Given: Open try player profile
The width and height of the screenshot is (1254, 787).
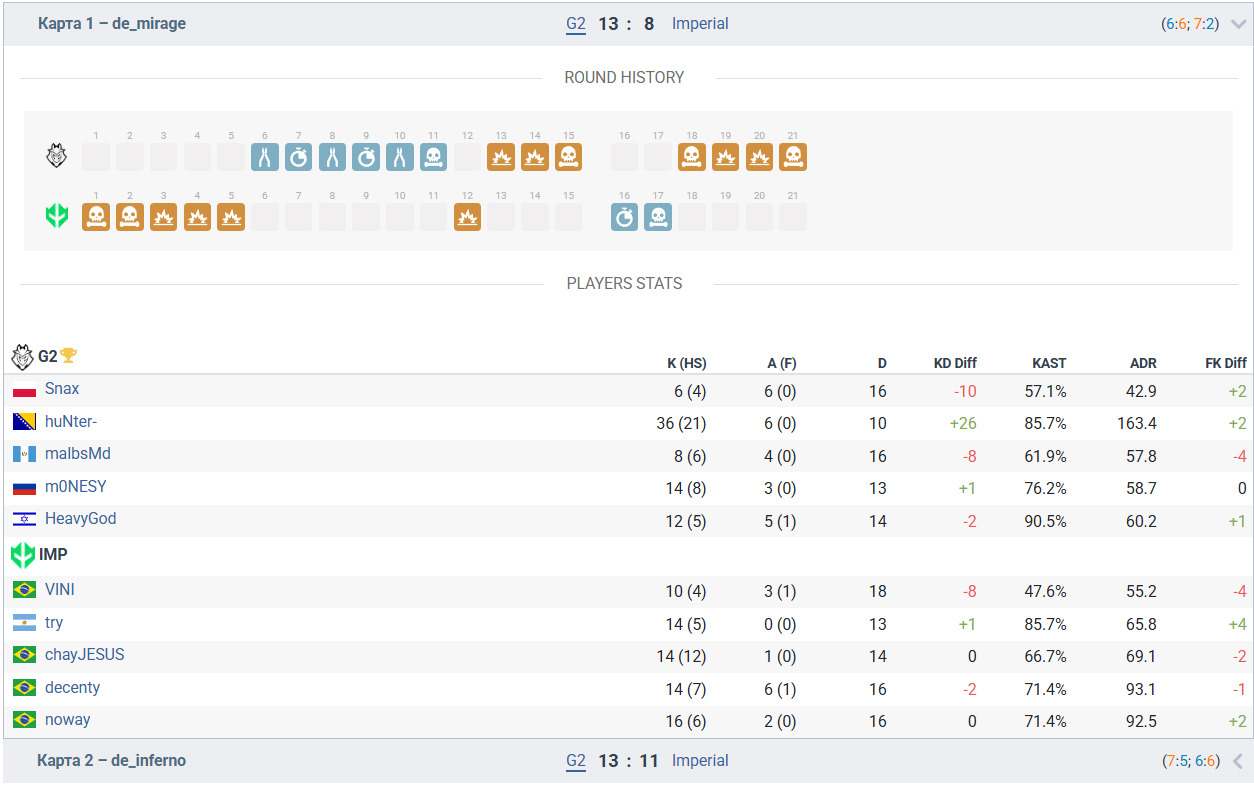Looking at the screenshot, I should (54, 623).
